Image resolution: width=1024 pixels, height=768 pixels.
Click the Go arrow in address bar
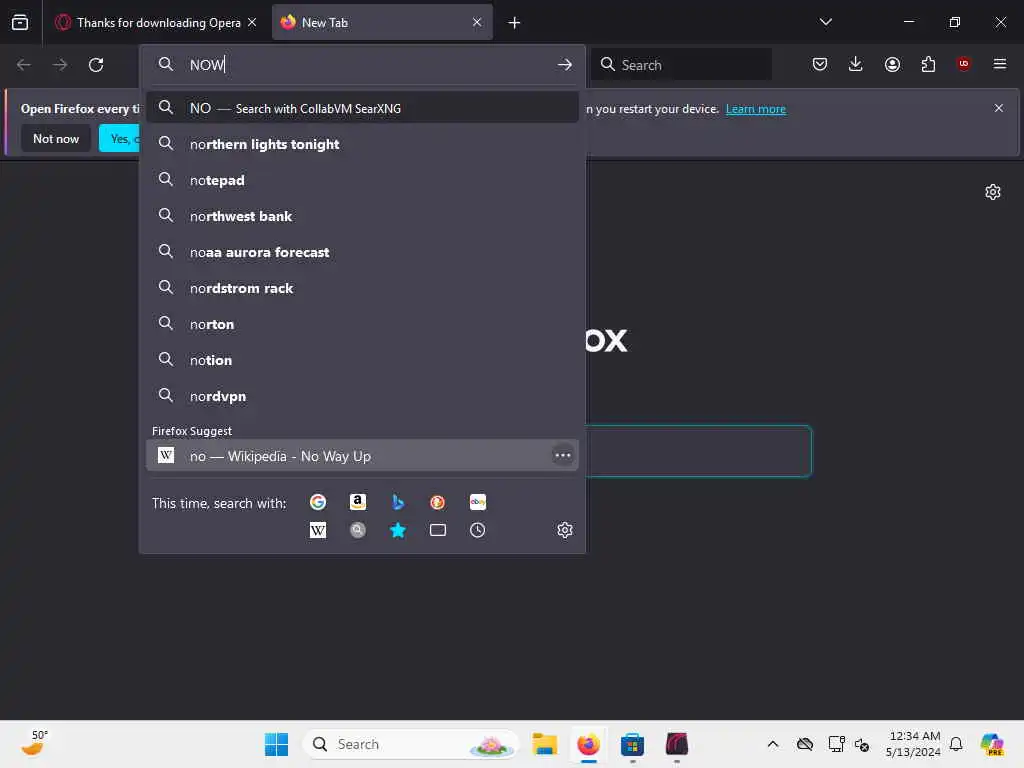[x=565, y=65]
